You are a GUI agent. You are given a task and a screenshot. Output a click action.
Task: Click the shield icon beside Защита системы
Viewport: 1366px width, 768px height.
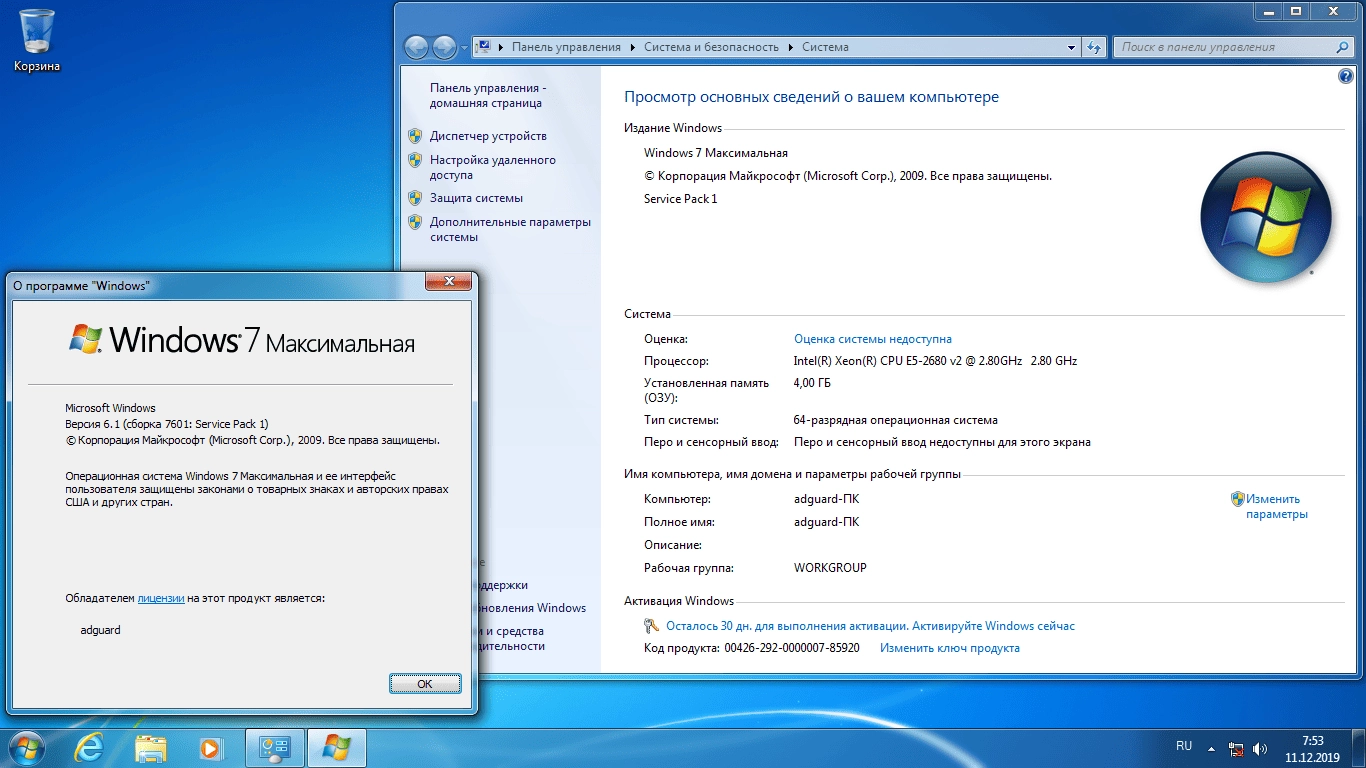(416, 198)
